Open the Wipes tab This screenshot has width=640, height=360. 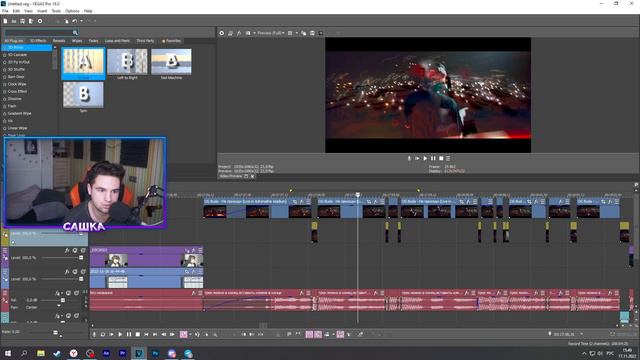coord(77,41)
